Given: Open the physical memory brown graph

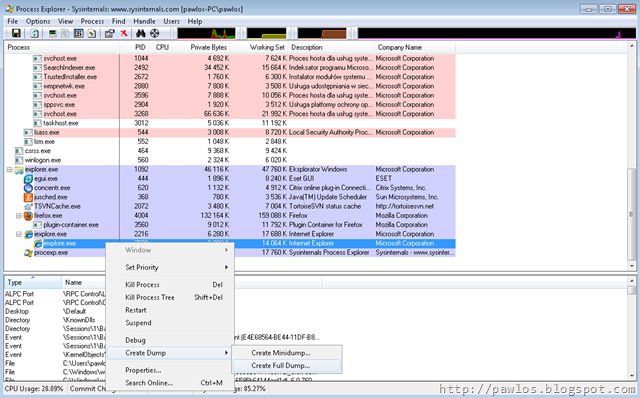Looking at the screenshot, I should [x=322, y=33].
